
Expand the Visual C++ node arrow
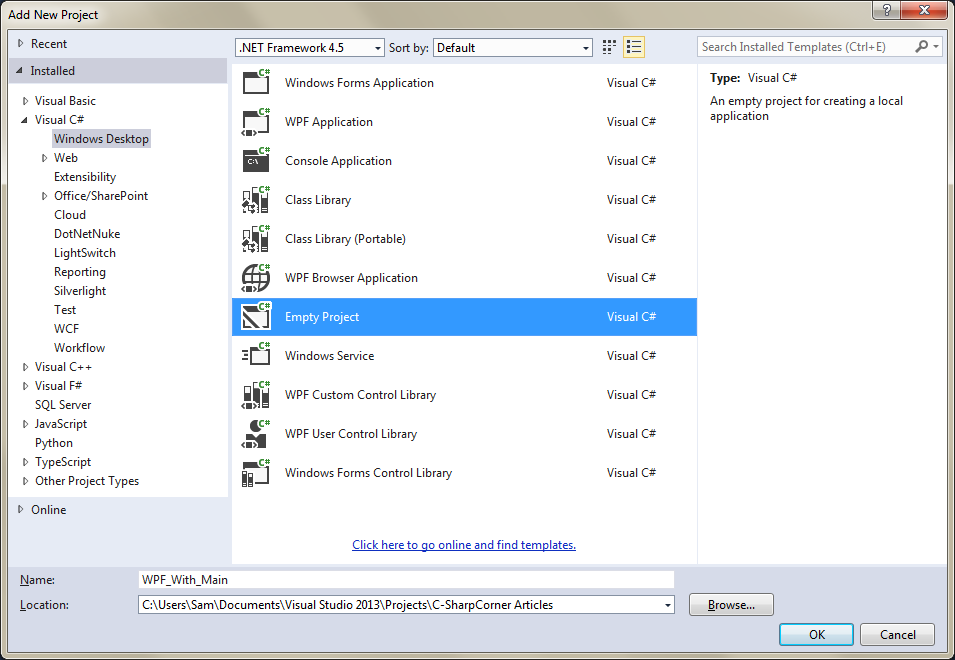click(x=25, y=367)
